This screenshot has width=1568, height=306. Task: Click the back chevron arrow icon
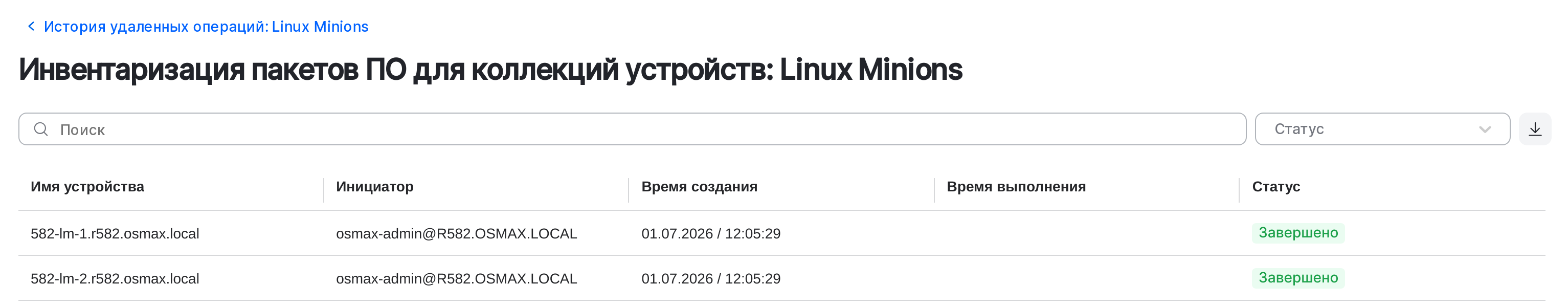click(31, 26)
